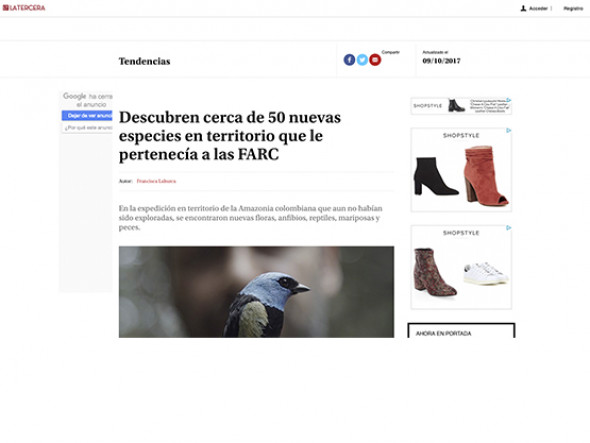
Task: Click the red email share icon
Action: [x=375, y=60]
